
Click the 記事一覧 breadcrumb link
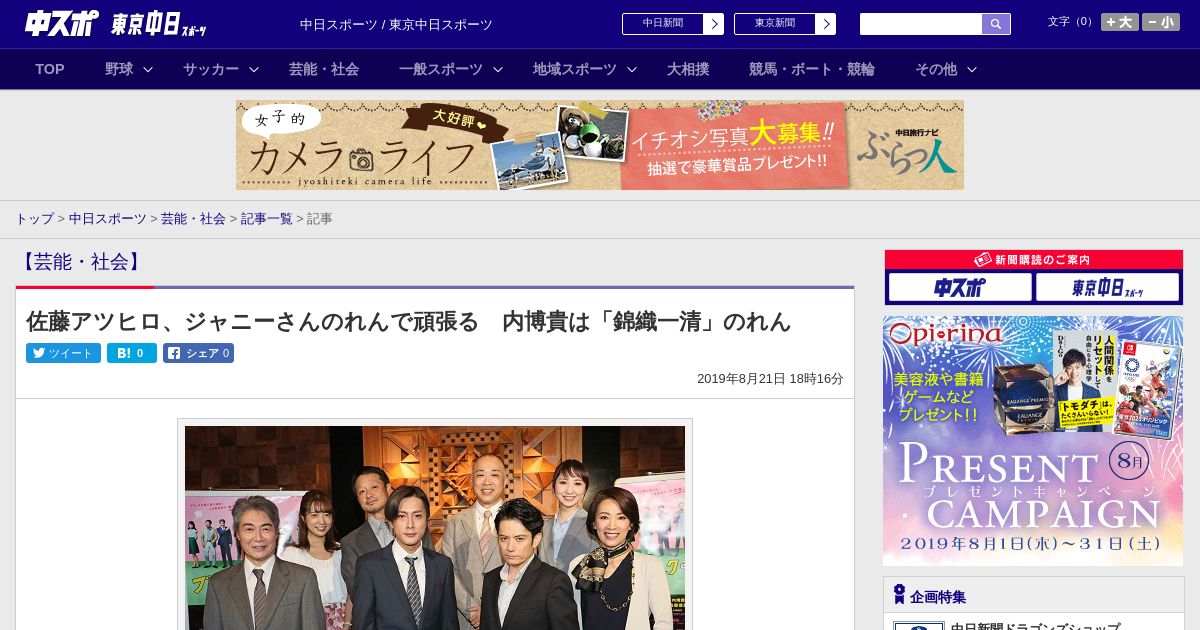266,218
